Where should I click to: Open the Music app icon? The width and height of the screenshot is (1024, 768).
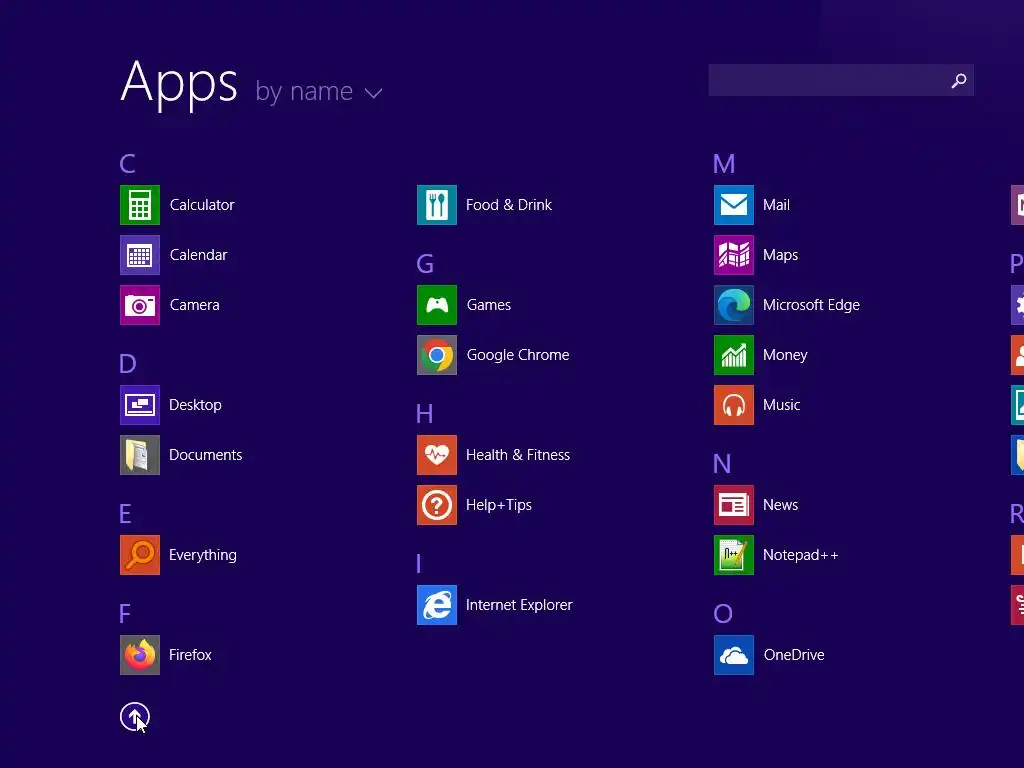pos(734,405)
